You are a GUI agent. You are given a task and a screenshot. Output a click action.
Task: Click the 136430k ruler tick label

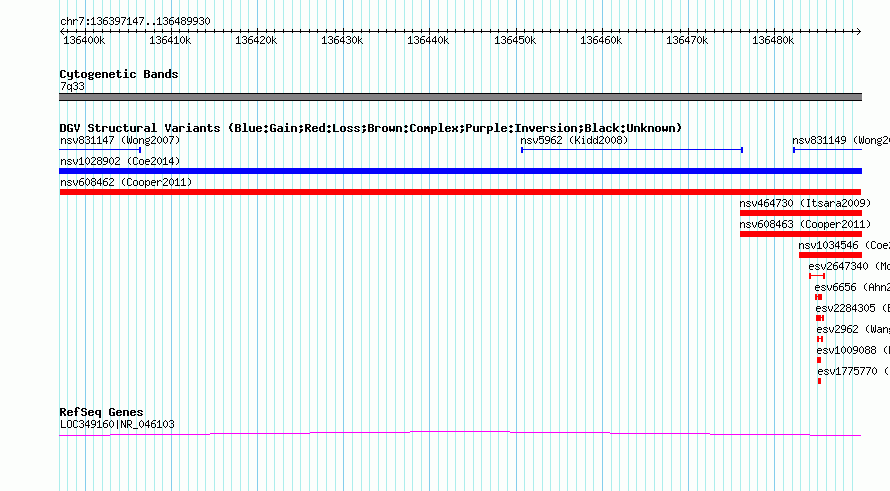[342, 40]
